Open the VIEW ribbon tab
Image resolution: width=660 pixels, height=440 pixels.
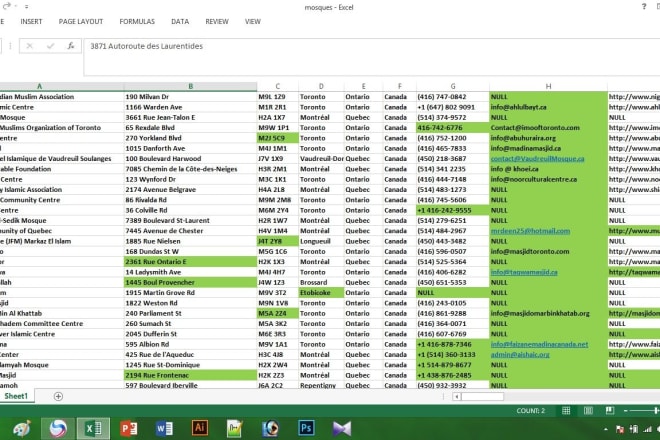point(253,21)
